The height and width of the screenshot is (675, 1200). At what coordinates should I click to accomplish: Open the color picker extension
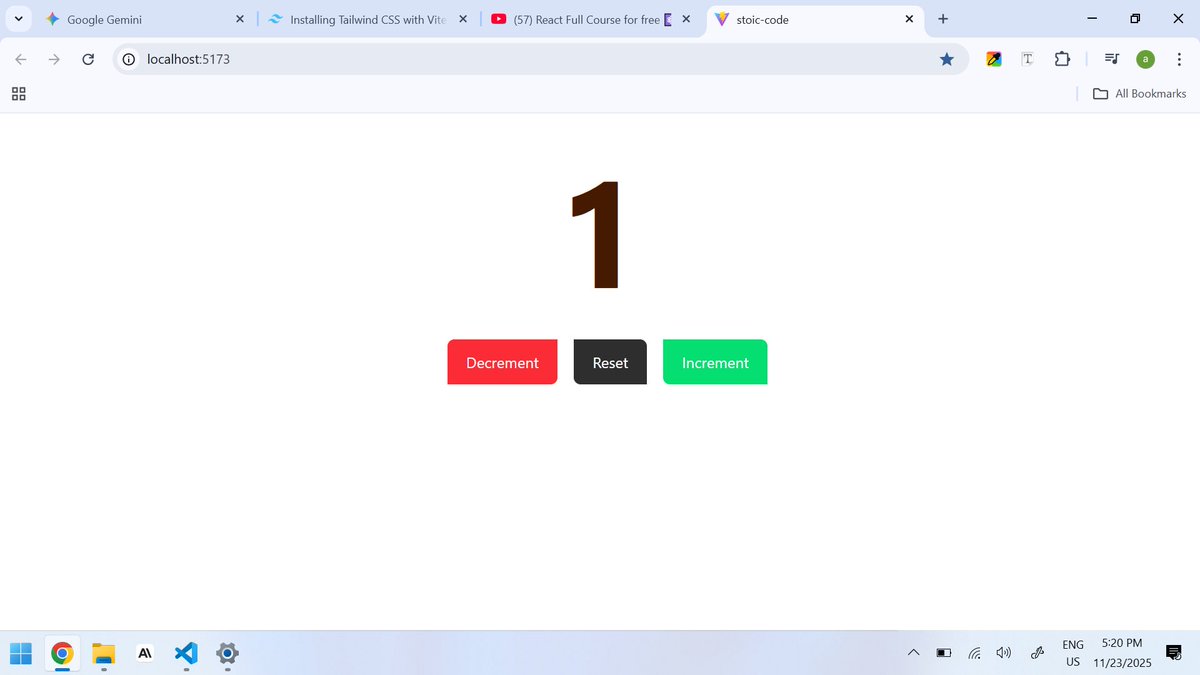click(x=993, y=59)
